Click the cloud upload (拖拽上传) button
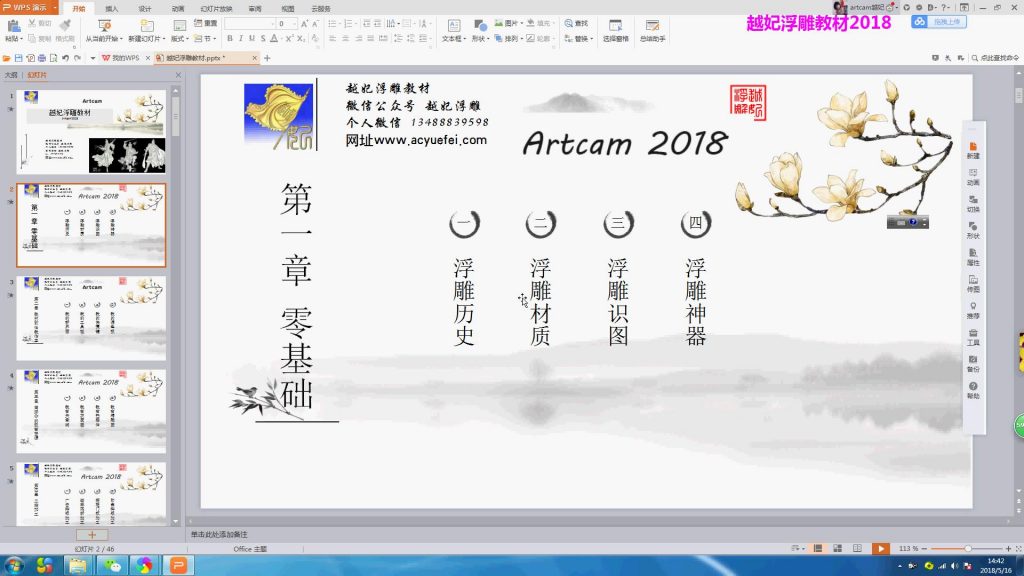Viewport: 1024px width, 576px height. pyautogui.click(x=938, y=22)
